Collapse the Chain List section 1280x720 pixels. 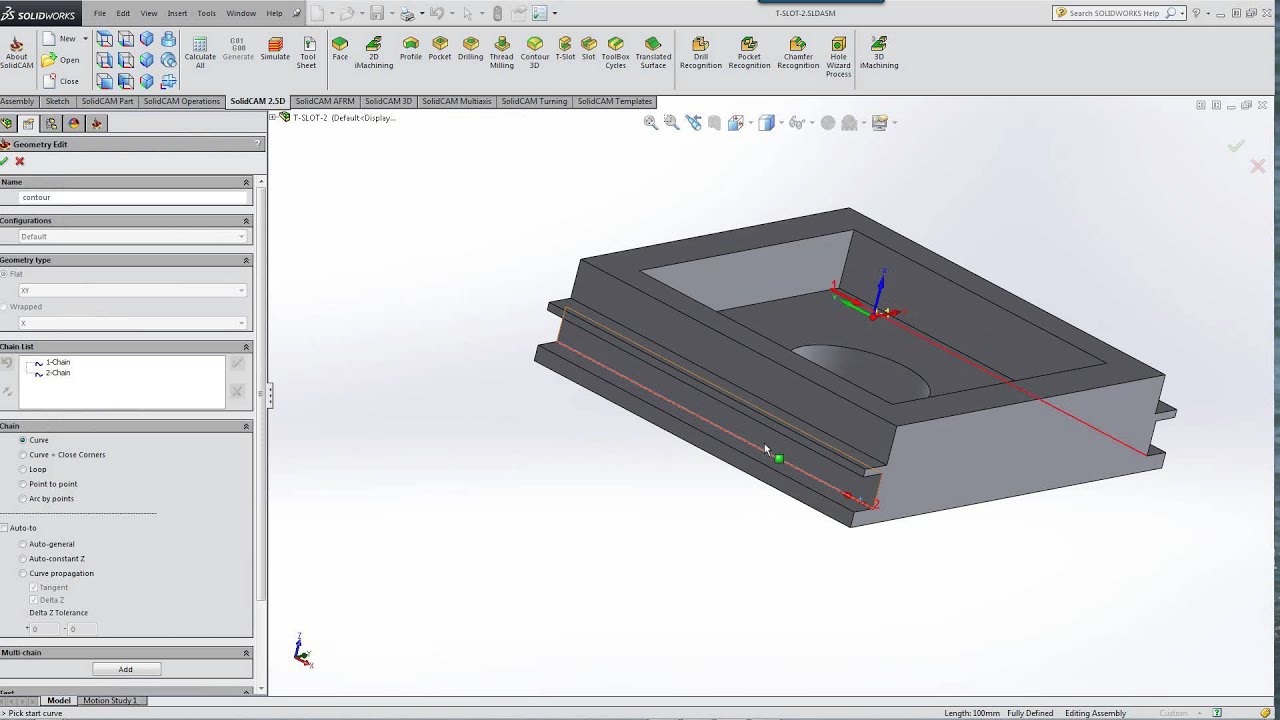pos(246,347)
